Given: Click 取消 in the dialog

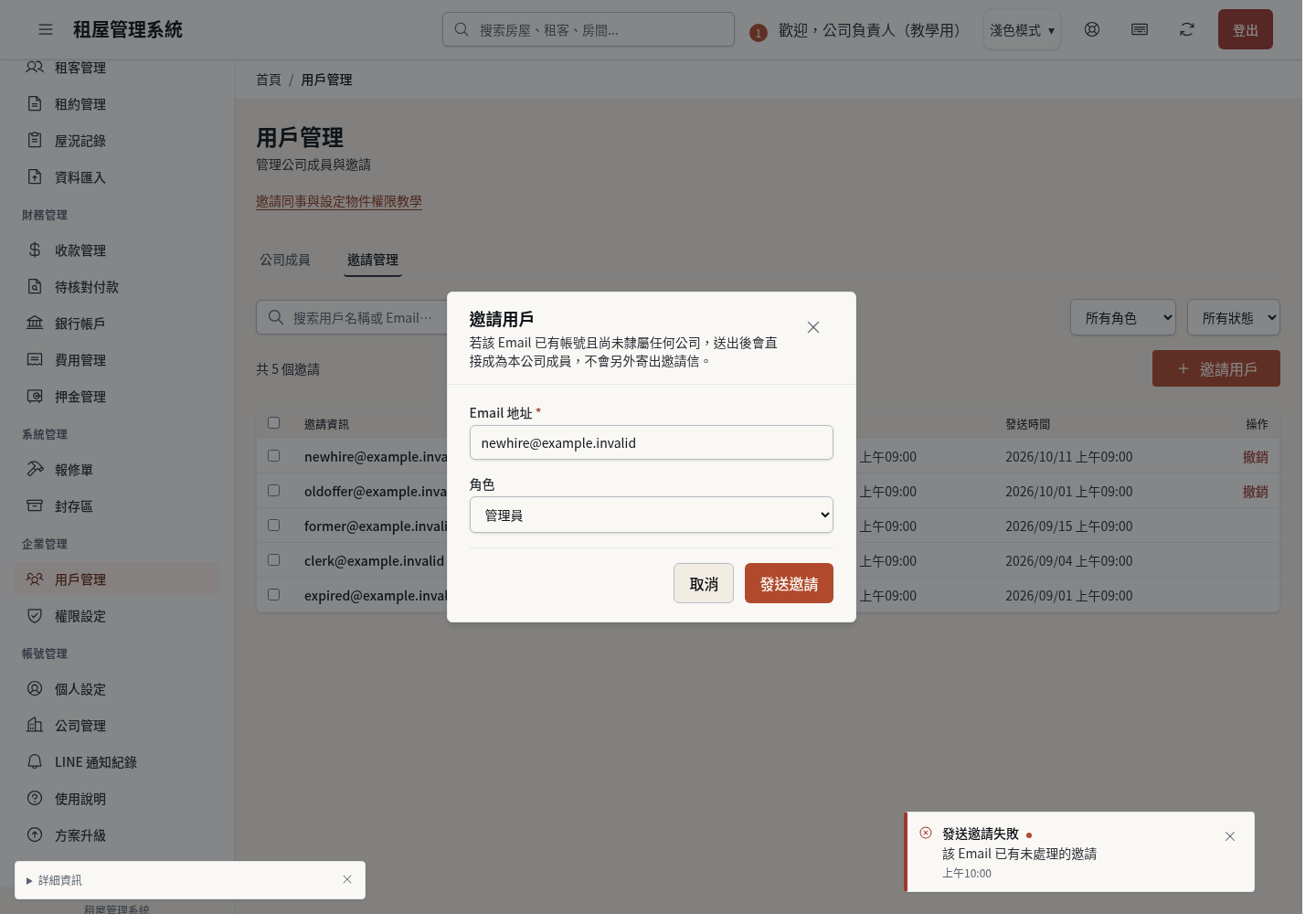Looking at the screenshot, I should tap(704, 583).
